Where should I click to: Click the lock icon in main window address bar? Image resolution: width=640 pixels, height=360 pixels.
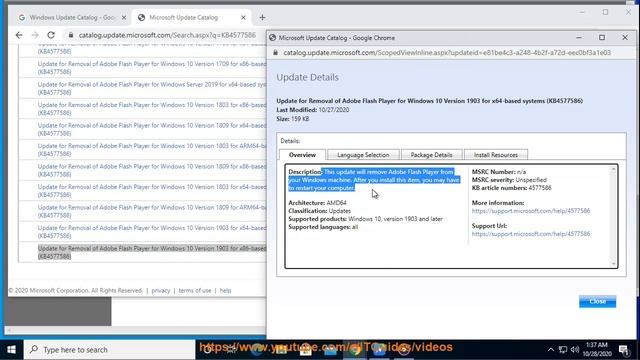click(71, 35)
